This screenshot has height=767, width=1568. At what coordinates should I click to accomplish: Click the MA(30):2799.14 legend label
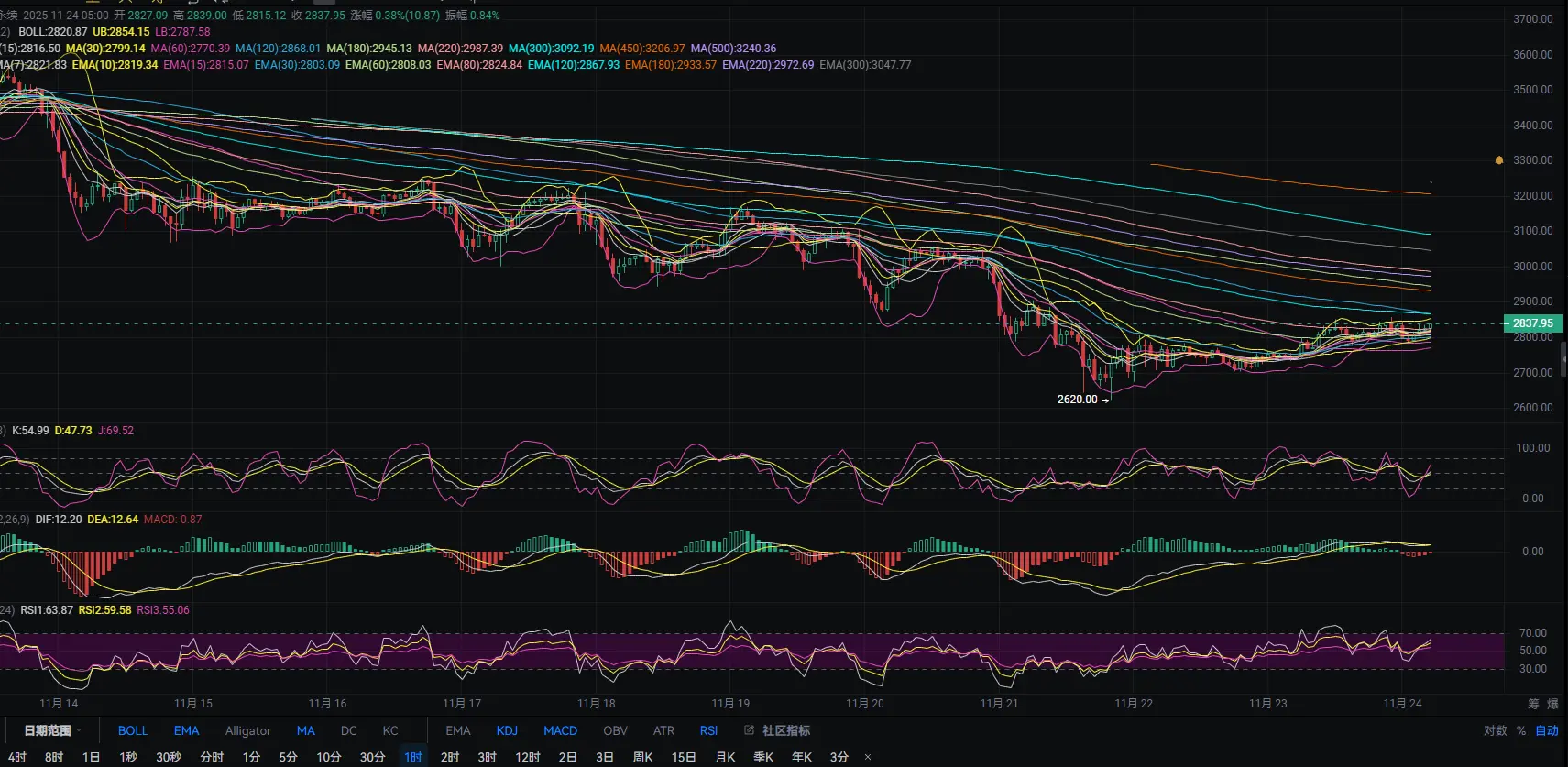(x=105, y=49)
